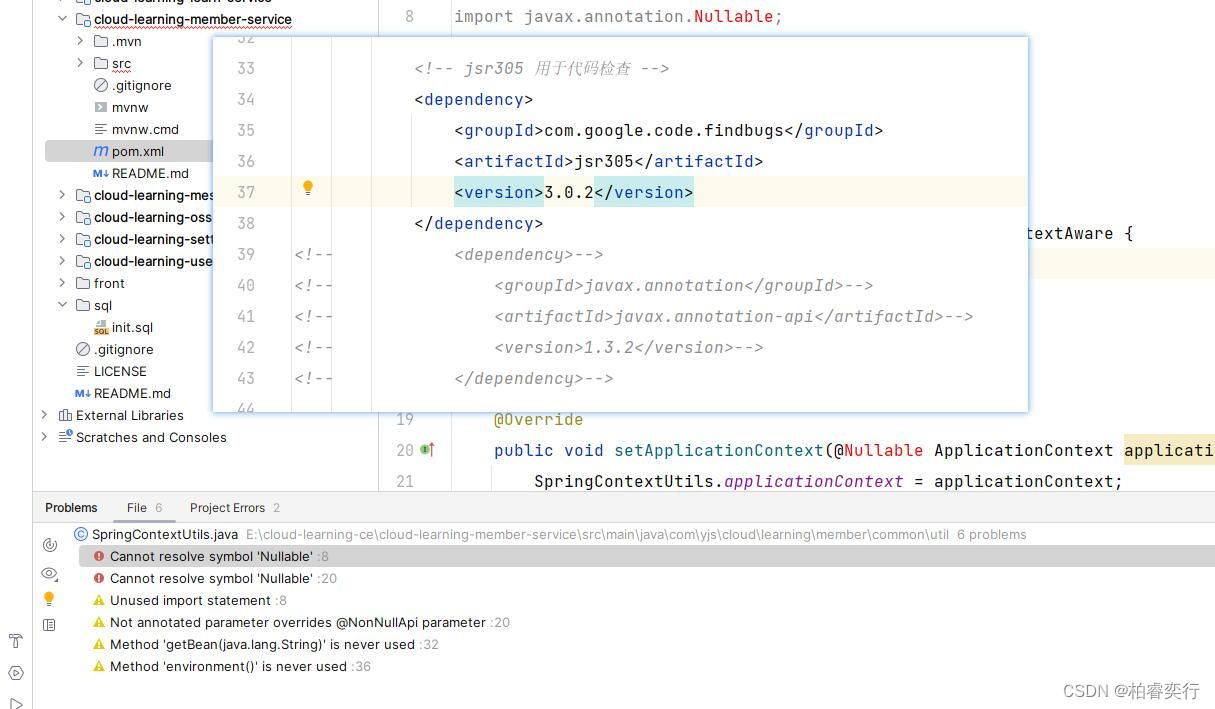The image size is (1215, 709).
Task: Select 'Not annotated parameter overrides @NonNullApi' problem
Action: pos(647,622)
